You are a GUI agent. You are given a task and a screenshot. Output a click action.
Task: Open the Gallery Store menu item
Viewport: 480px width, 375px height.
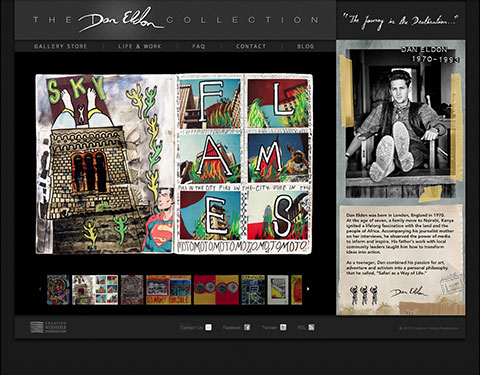click(x=60, y=46)
